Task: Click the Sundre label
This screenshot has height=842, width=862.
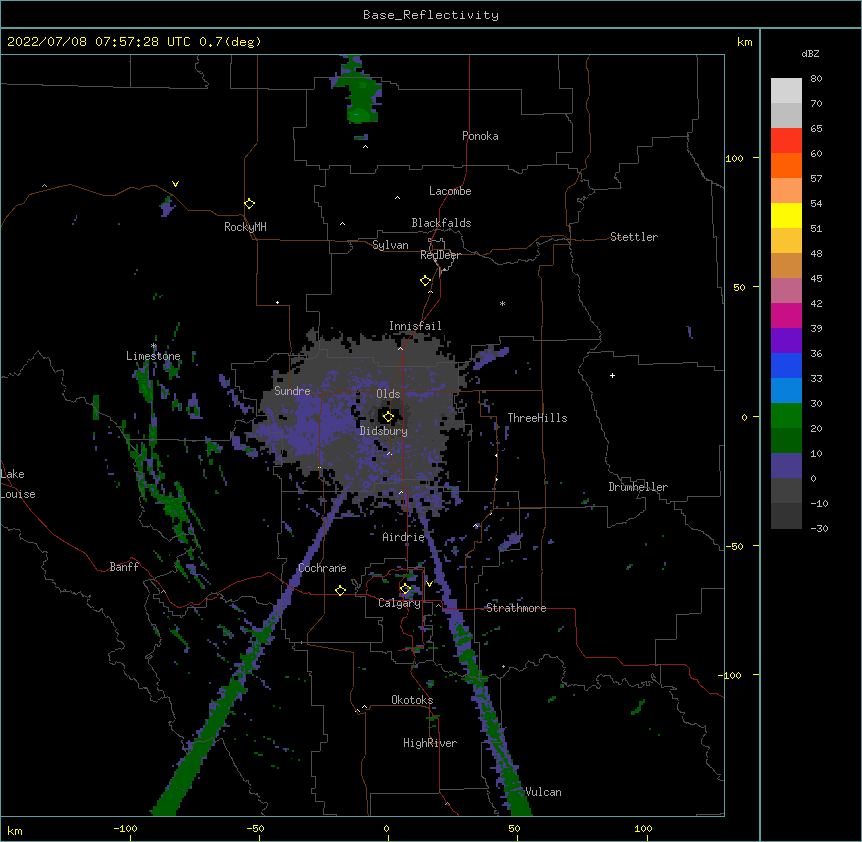Action: [292, 391]
